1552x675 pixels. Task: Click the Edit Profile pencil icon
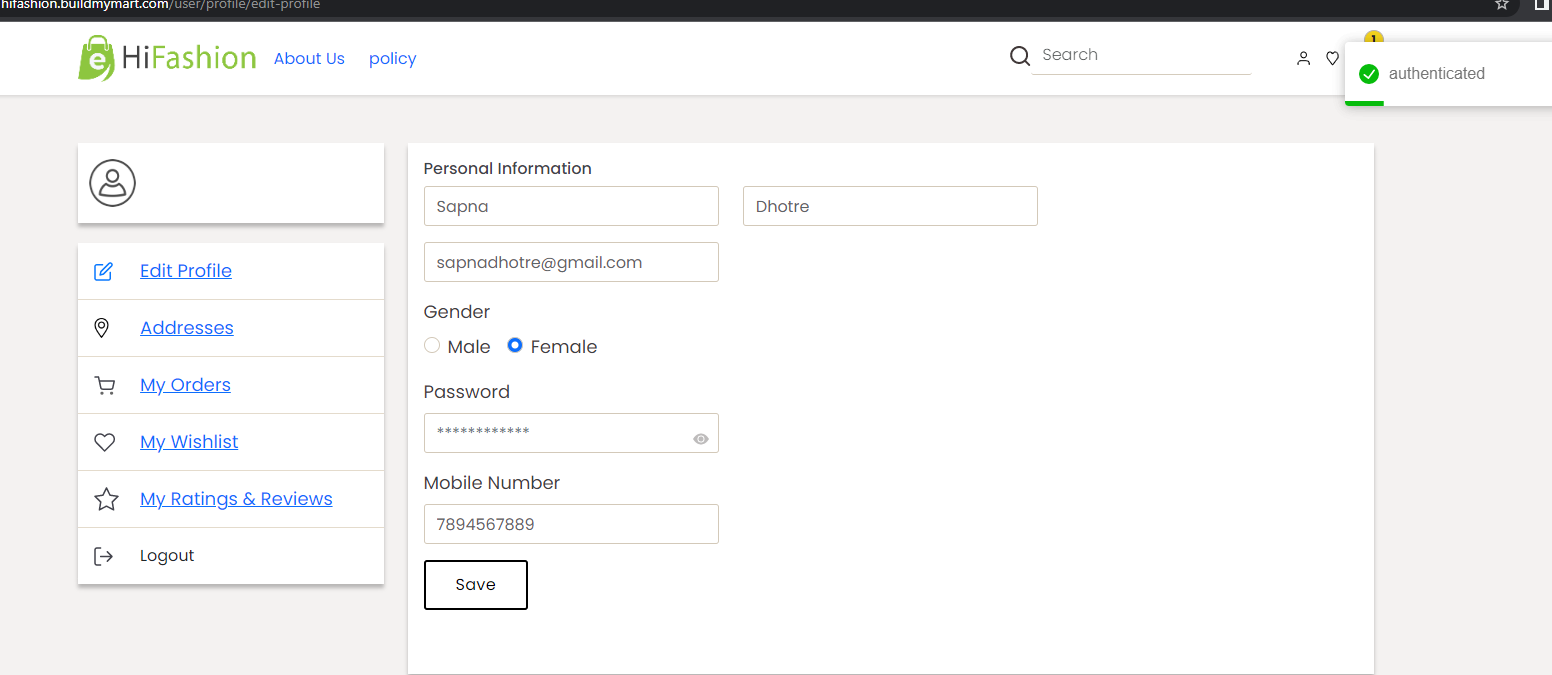click(x=103, y=271)
